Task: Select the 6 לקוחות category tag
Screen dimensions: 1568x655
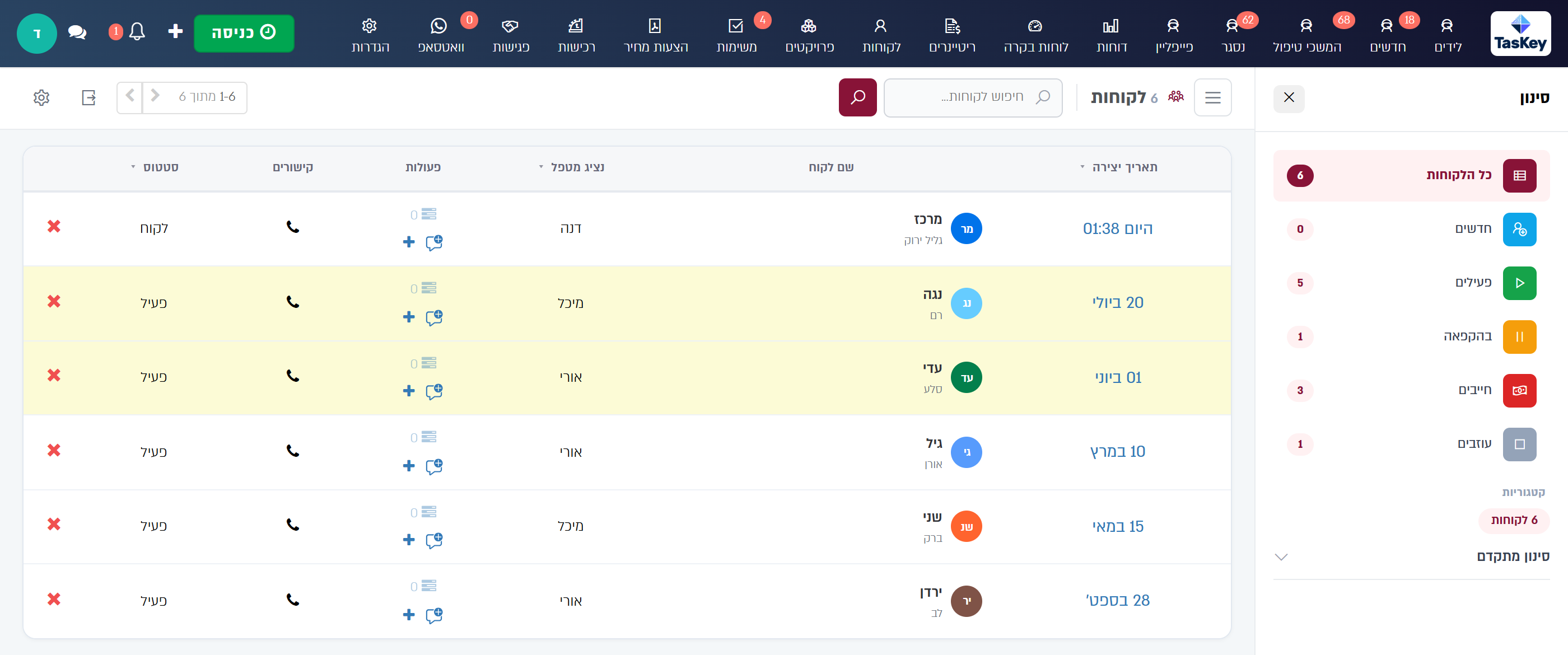Action: pos(1514,520)
